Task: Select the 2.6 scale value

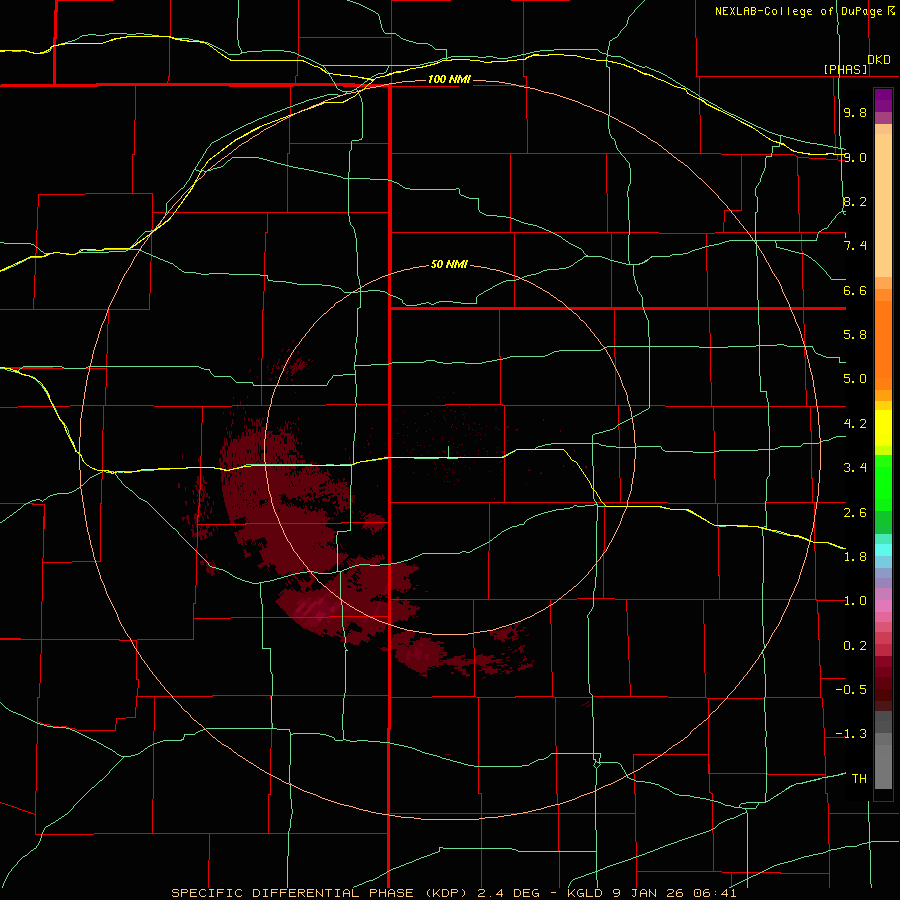Action: coord(855,513)
